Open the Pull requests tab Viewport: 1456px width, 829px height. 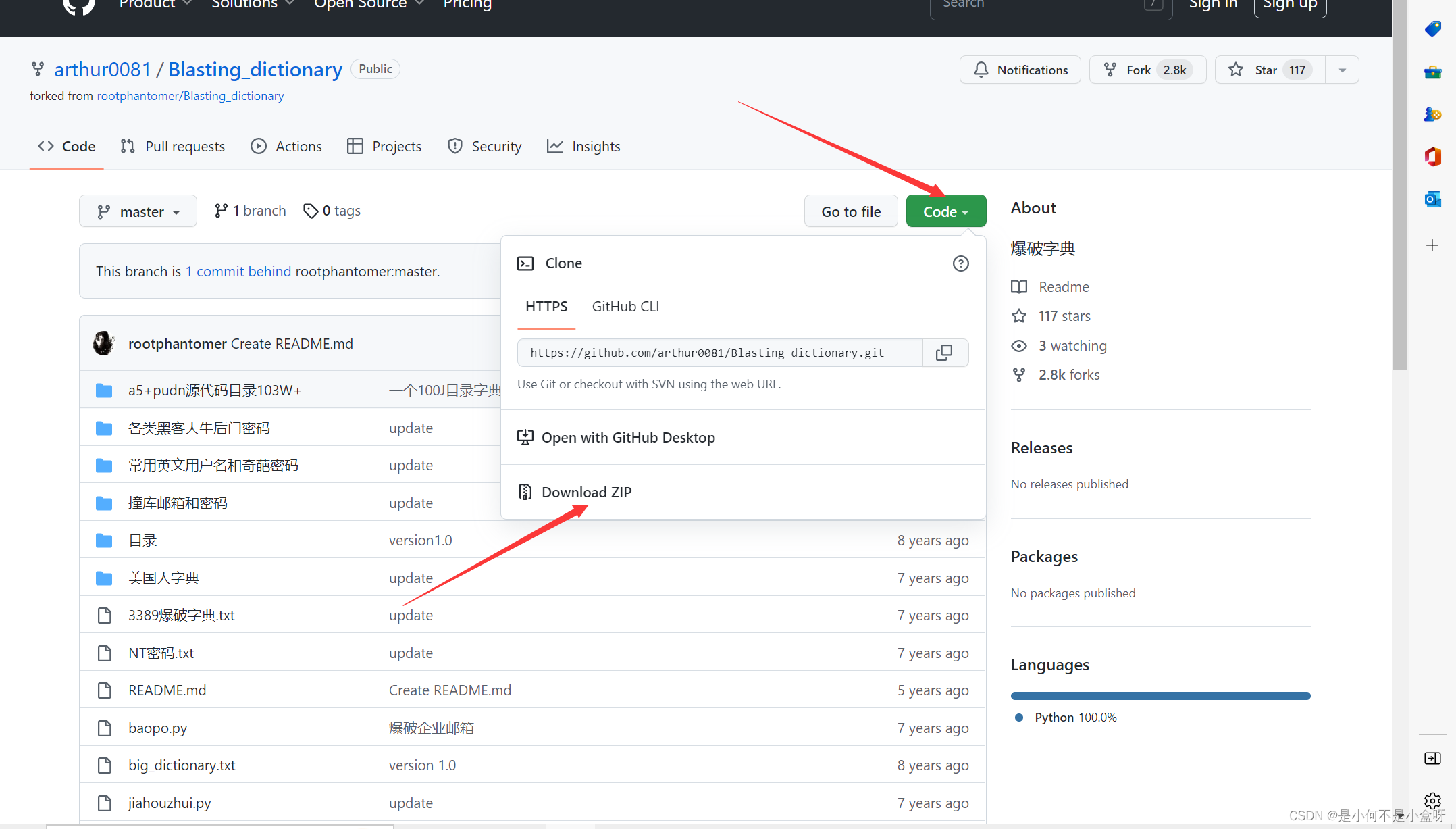tap(172, 146)
